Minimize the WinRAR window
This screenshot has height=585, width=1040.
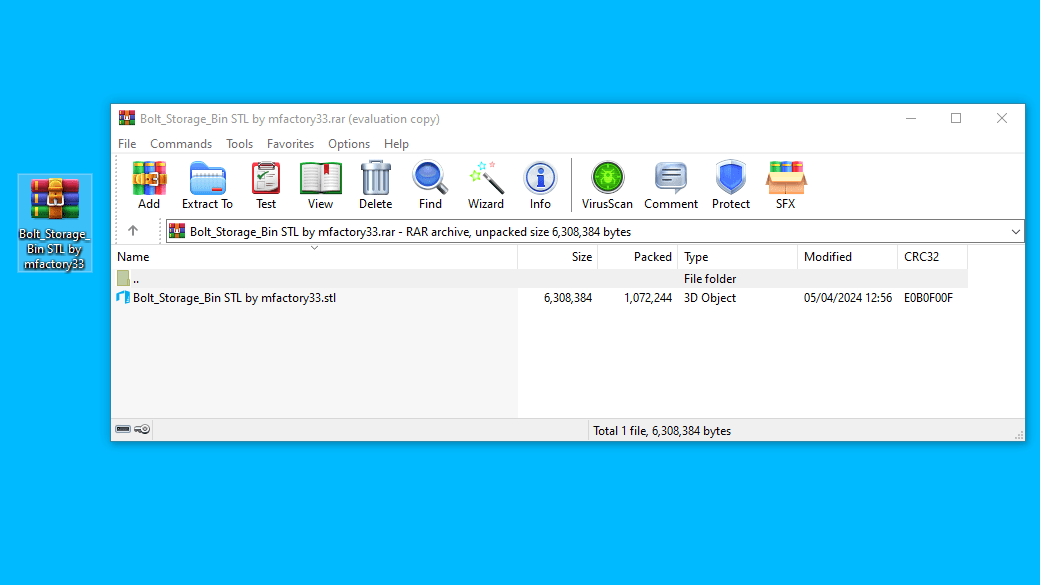[911, 118]
